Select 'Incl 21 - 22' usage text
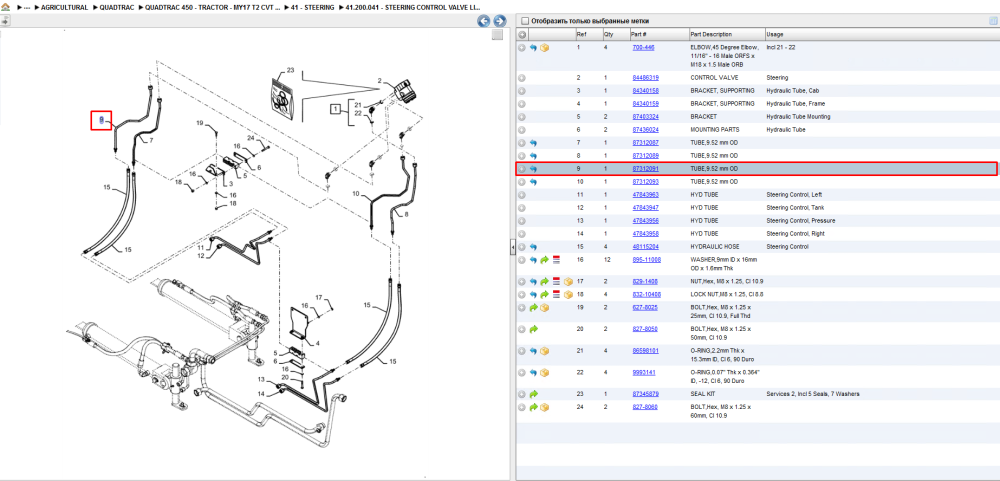1000x481 pixels. [x=781, y=48]
